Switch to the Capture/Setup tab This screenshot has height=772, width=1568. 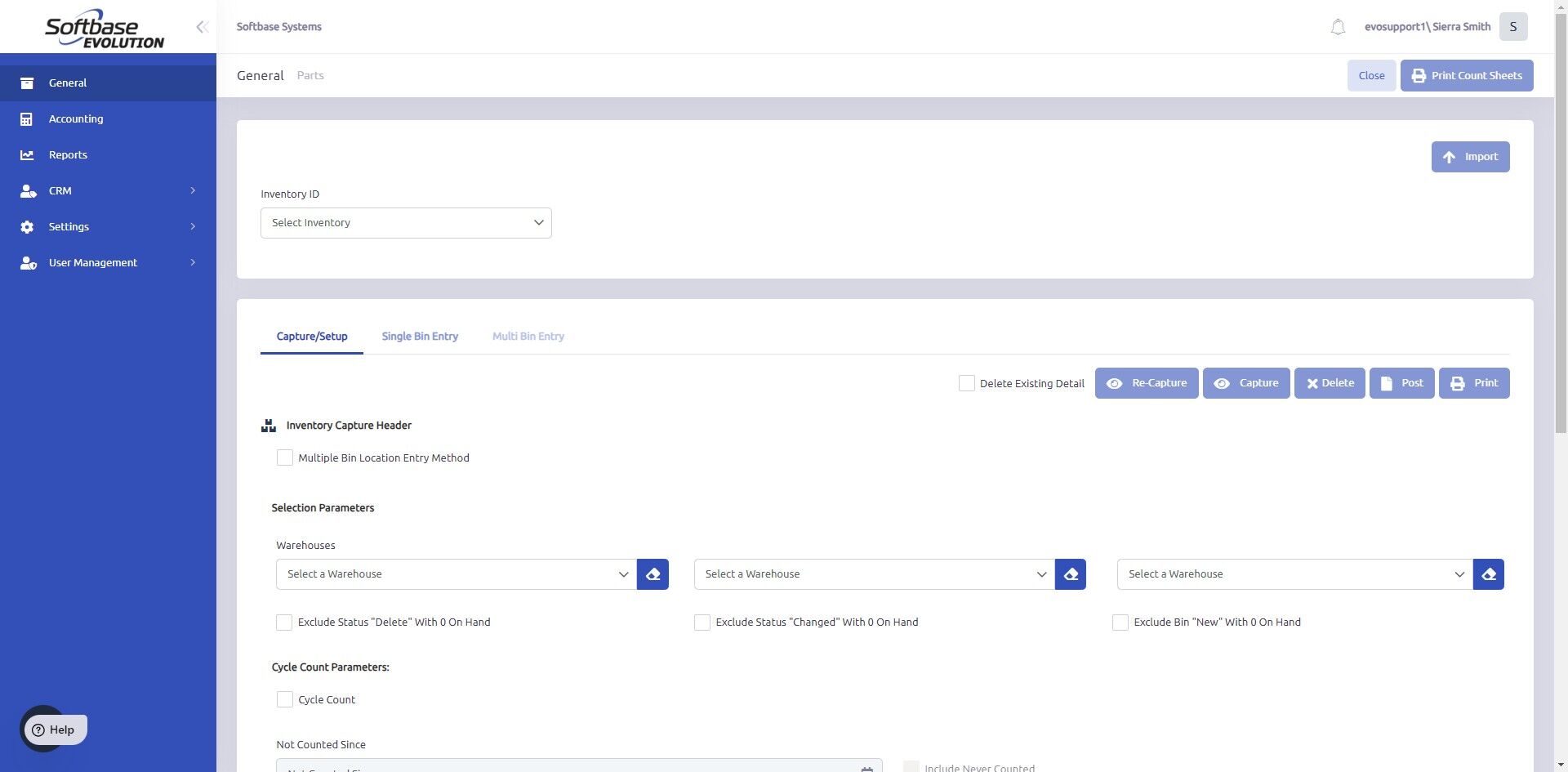tap(312, 337)
